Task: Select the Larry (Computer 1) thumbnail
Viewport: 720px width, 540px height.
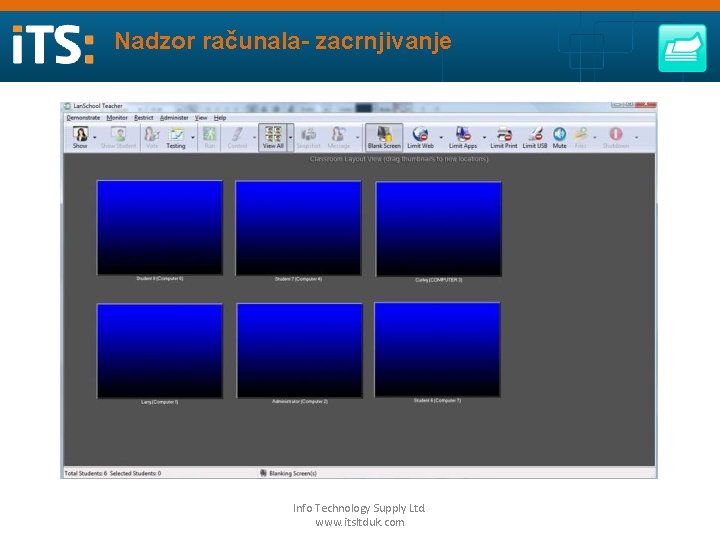Action: pos(160,351)
